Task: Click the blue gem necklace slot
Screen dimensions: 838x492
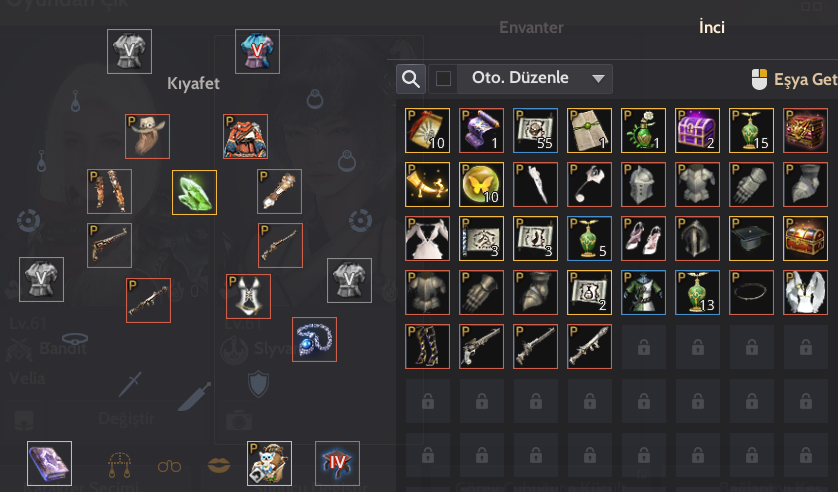Action: 314,339
